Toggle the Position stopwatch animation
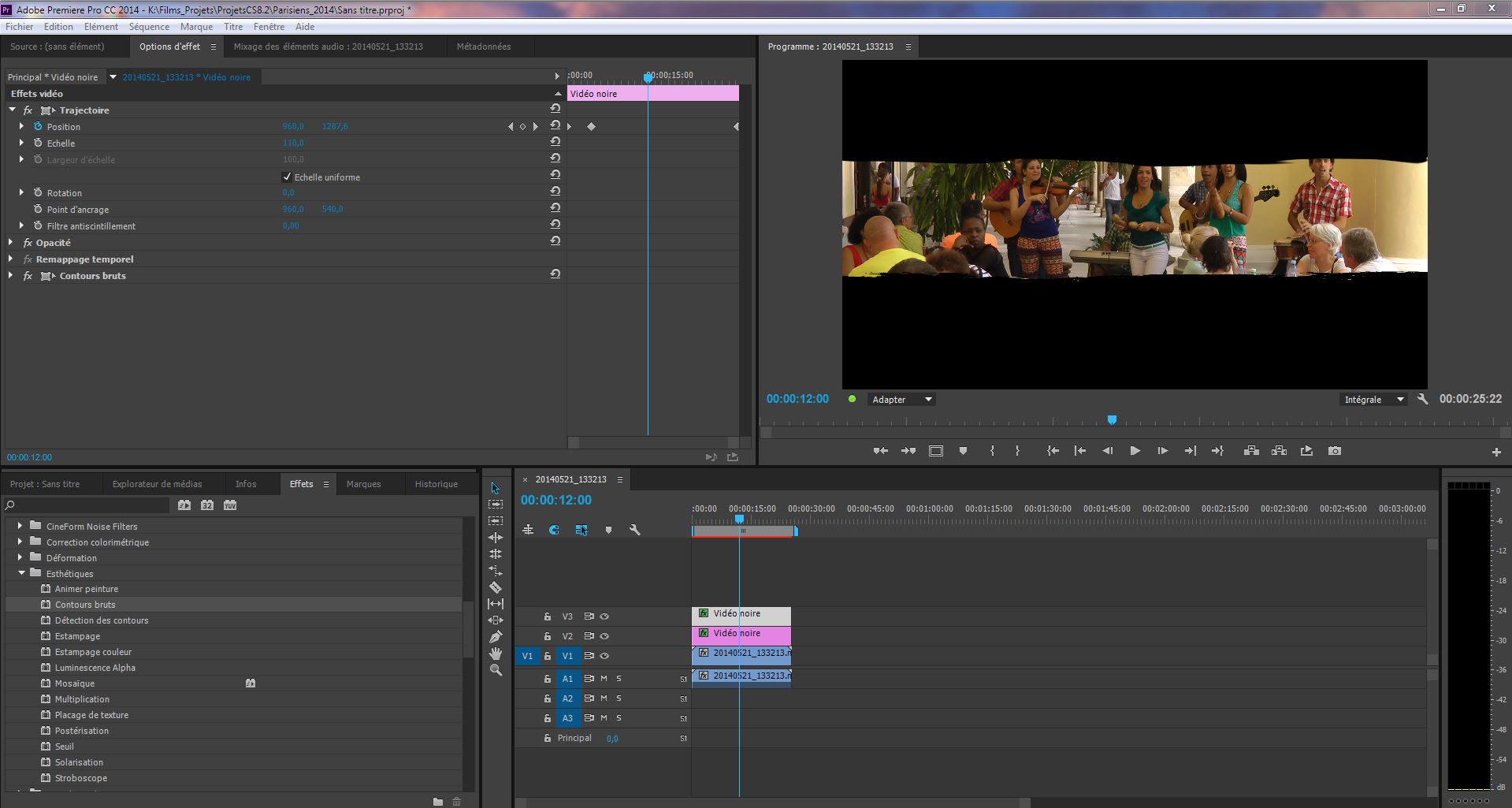 click(x=38, y=126)
